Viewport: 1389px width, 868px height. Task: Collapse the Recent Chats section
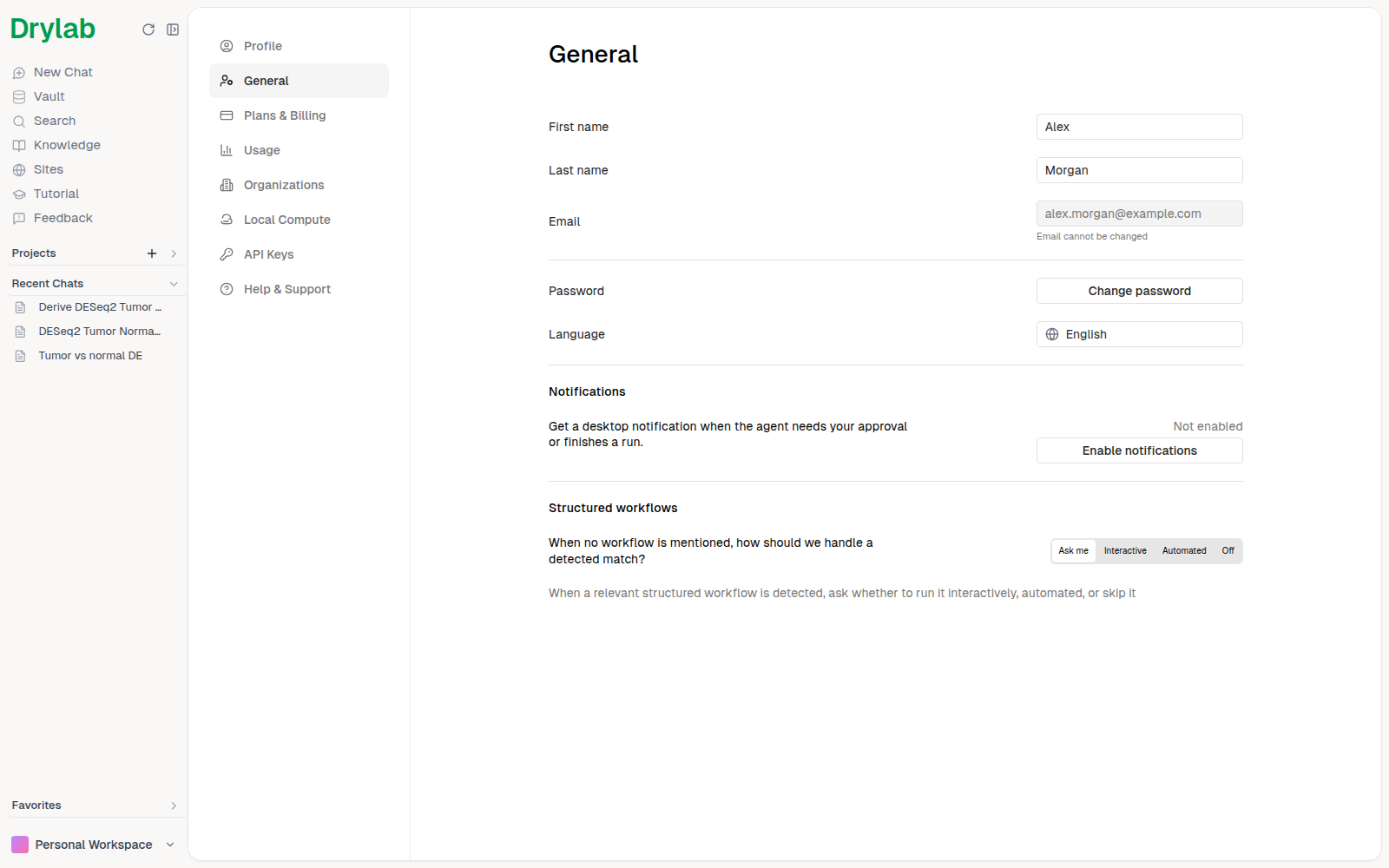coord(174,284)
